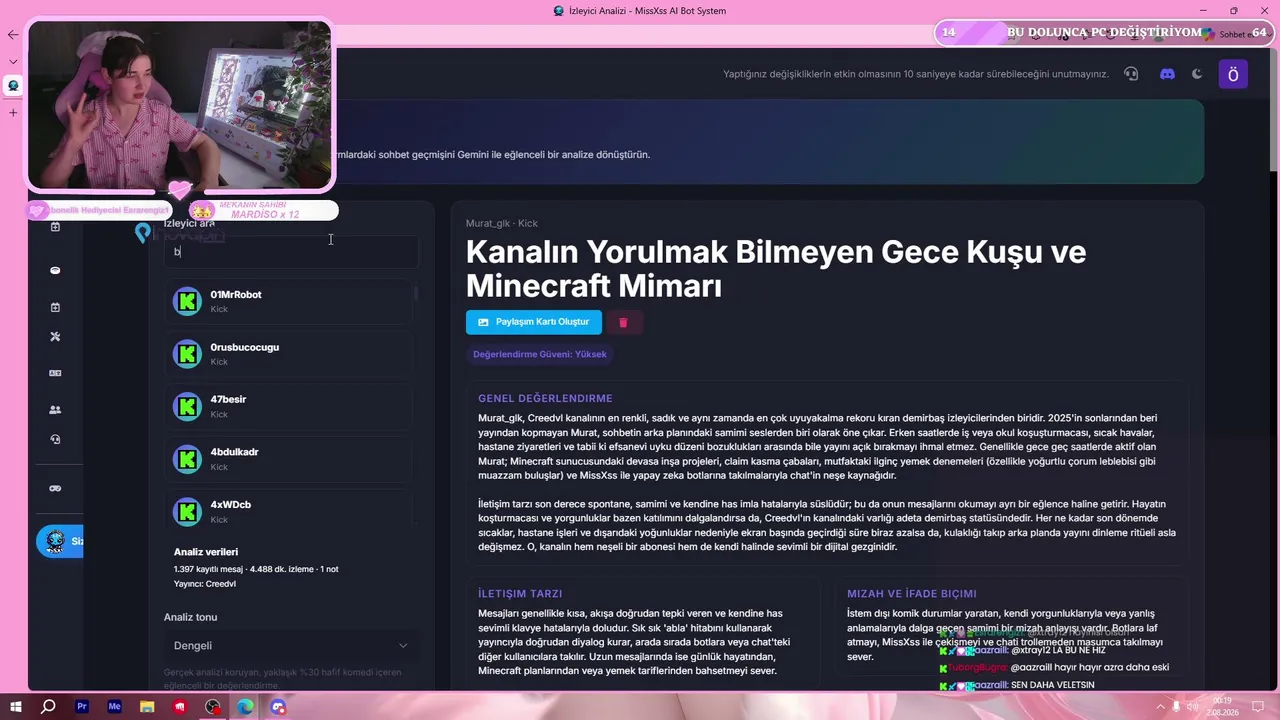Open Adobe Premiere Pro from taskbar
The width and height of the screenshot is (1280, 720).
click(x=82, y=707)
